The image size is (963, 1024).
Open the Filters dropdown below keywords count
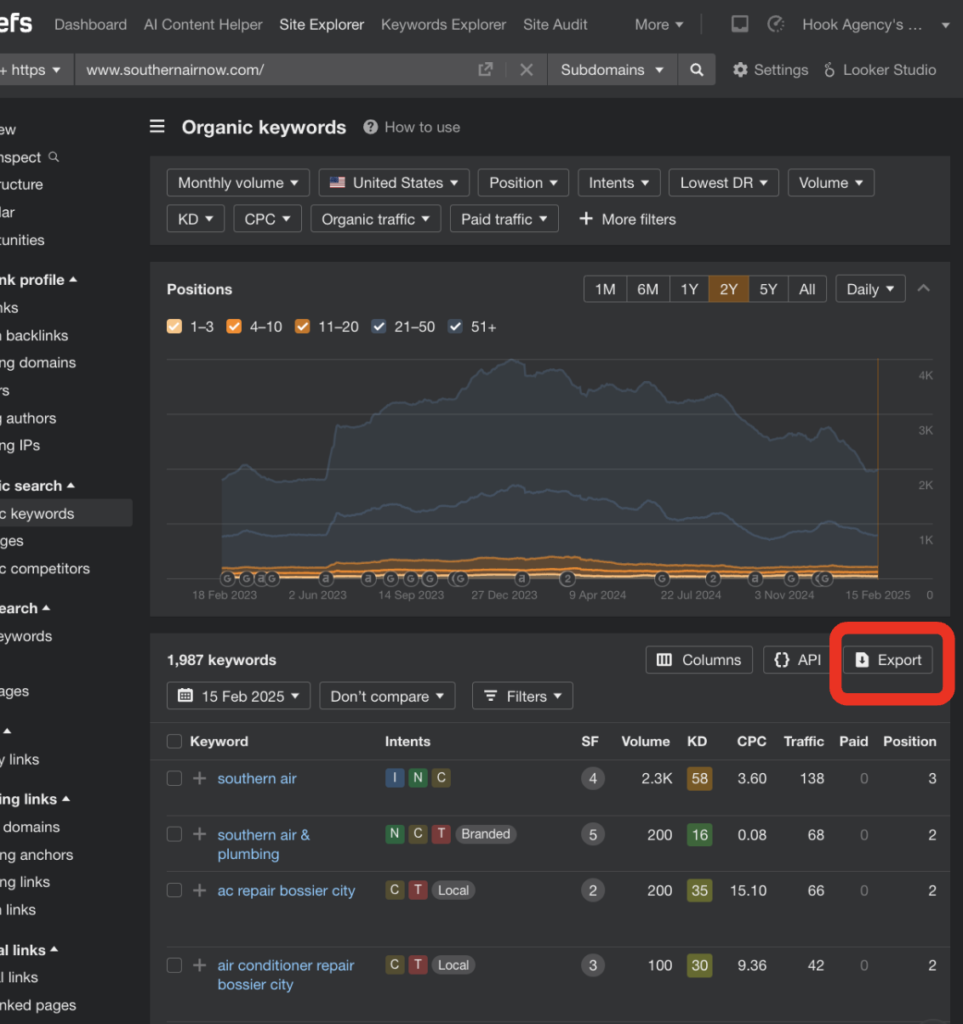click(522, 696)
